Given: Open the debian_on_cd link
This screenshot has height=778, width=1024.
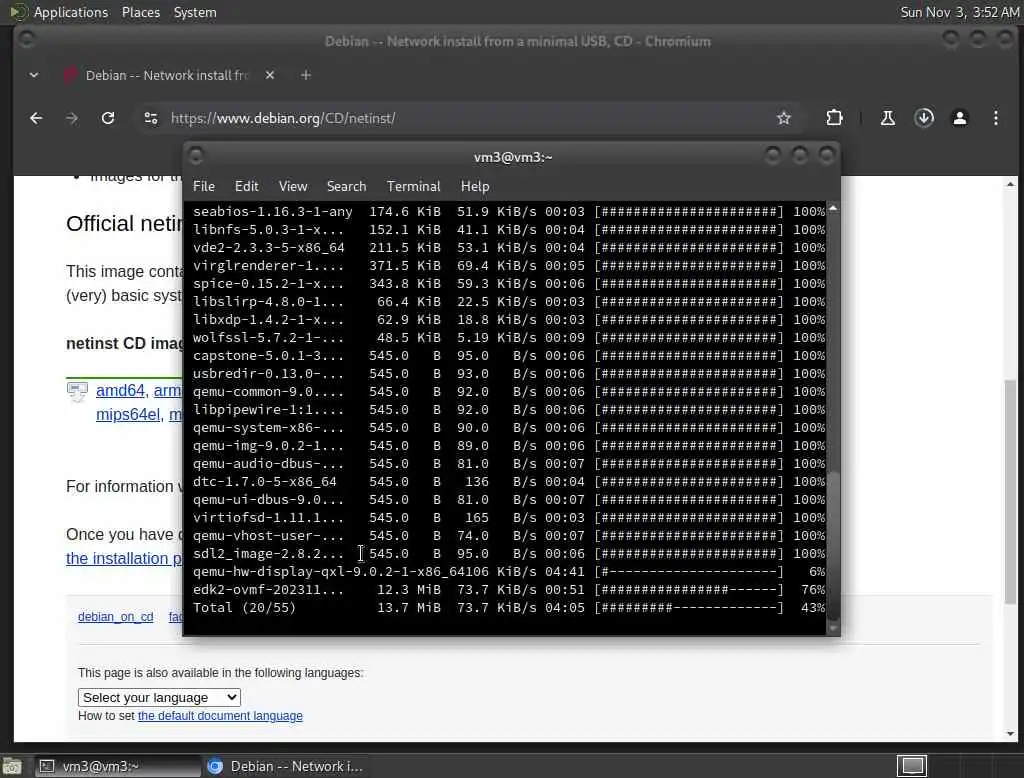Looking at the screenshot, I should (x=116, y=617).
